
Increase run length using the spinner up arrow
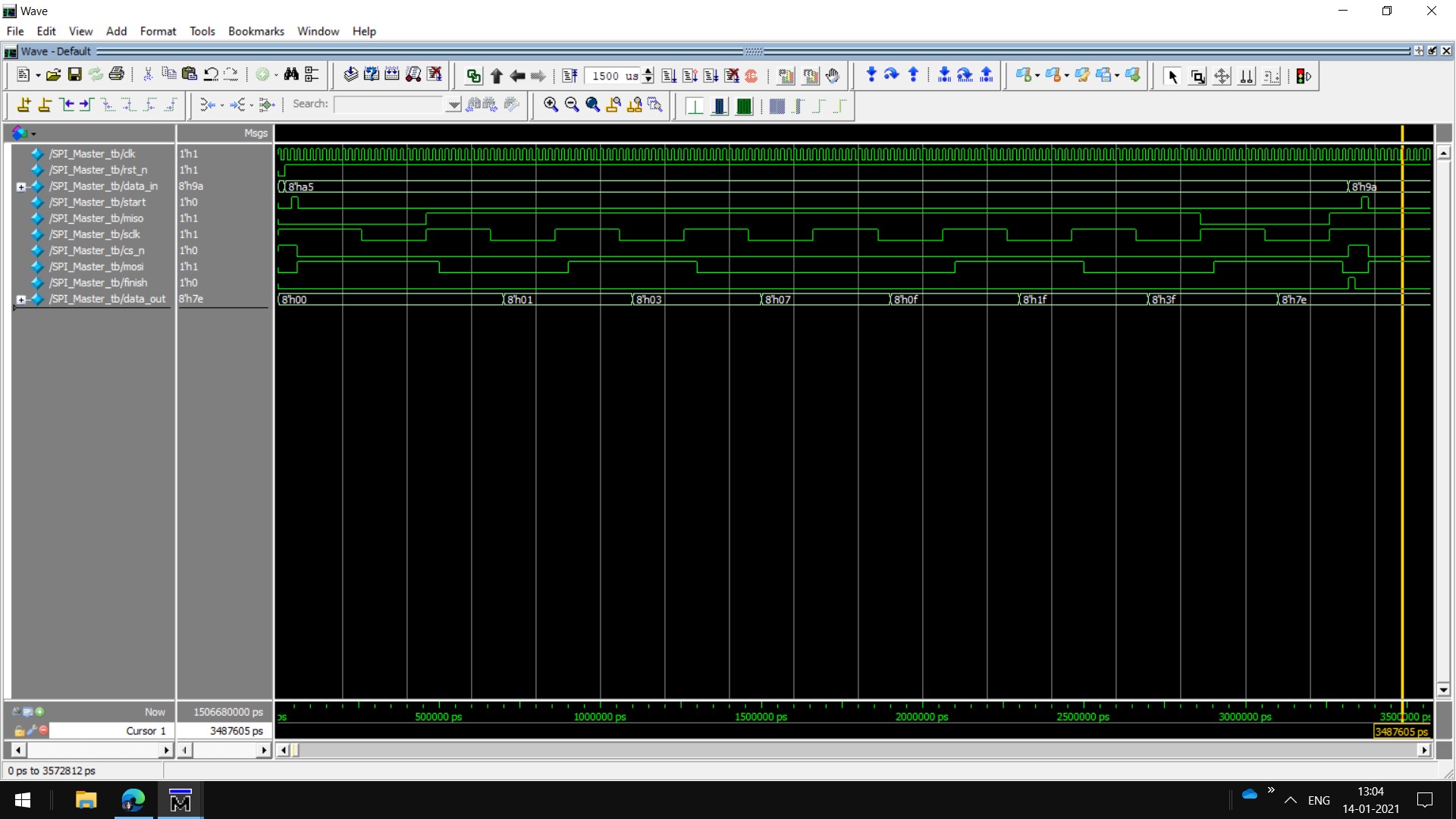coord(648,71)
